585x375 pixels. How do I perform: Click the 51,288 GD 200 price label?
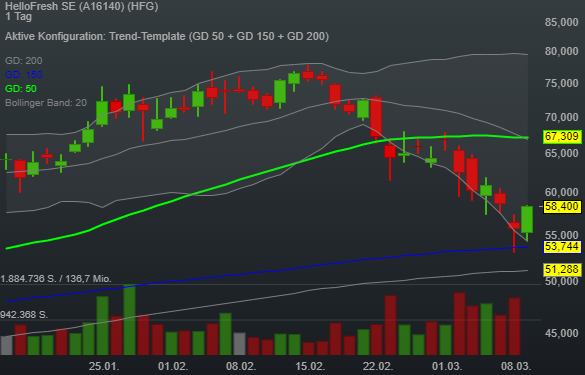pyautogui.click(x=562, y=269)
